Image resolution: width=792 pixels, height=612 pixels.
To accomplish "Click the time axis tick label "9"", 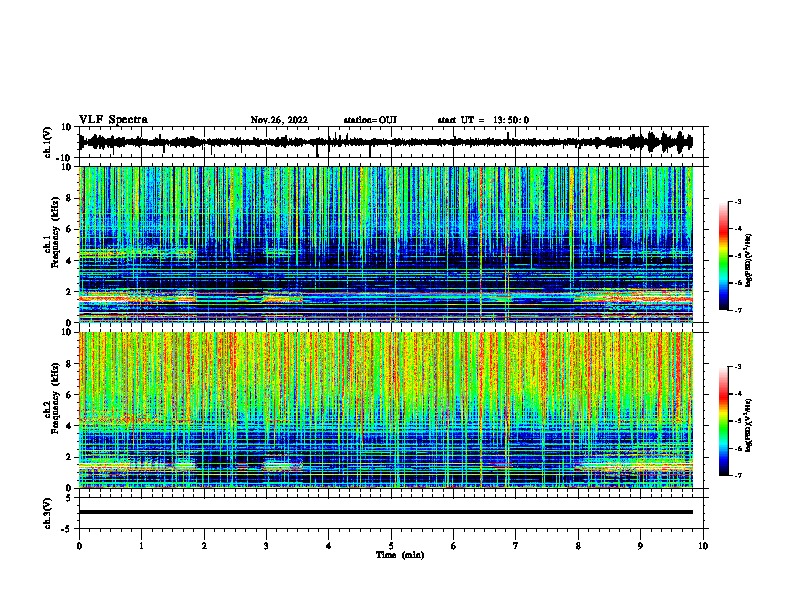I will pyautogui.click(x=640, y=546).
